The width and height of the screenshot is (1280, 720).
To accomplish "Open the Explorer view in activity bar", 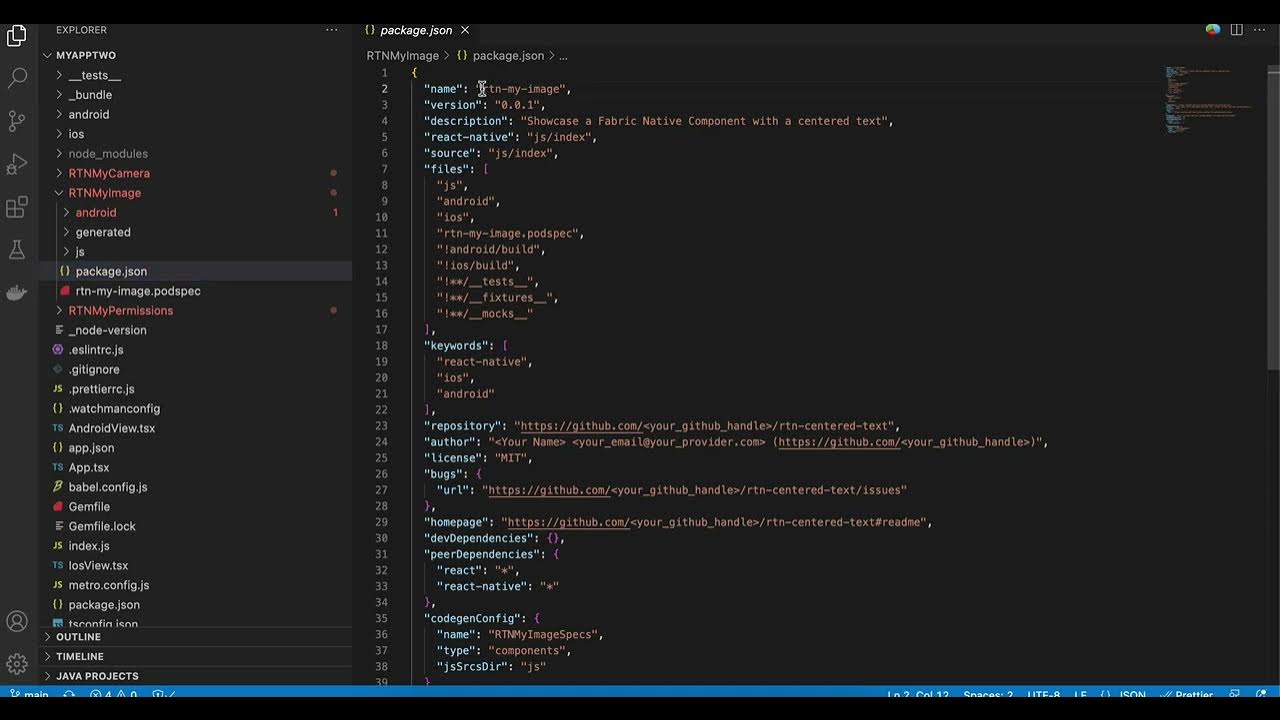I will [17, 37].
